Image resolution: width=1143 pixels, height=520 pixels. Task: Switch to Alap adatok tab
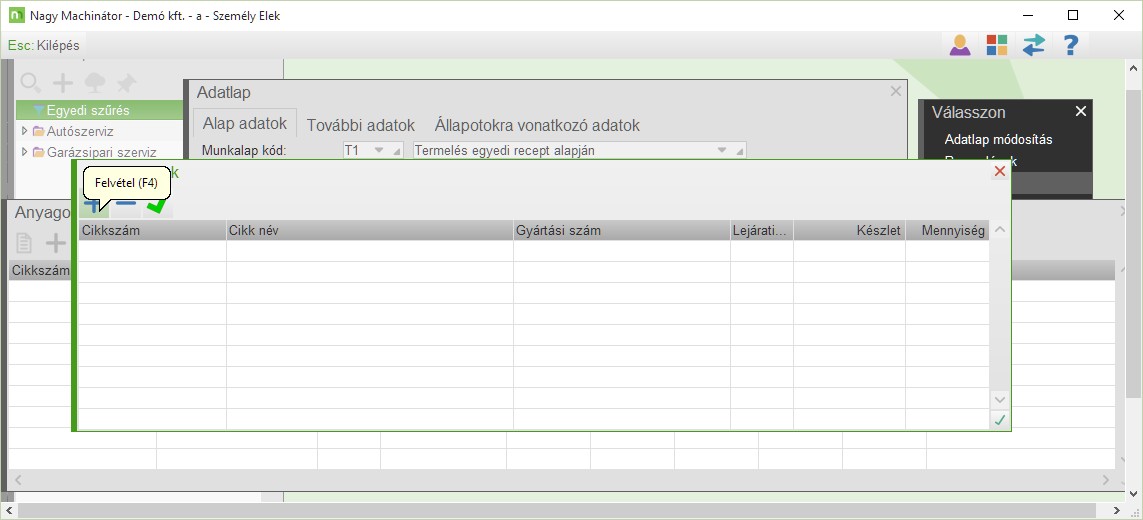[x=245, y=123]
